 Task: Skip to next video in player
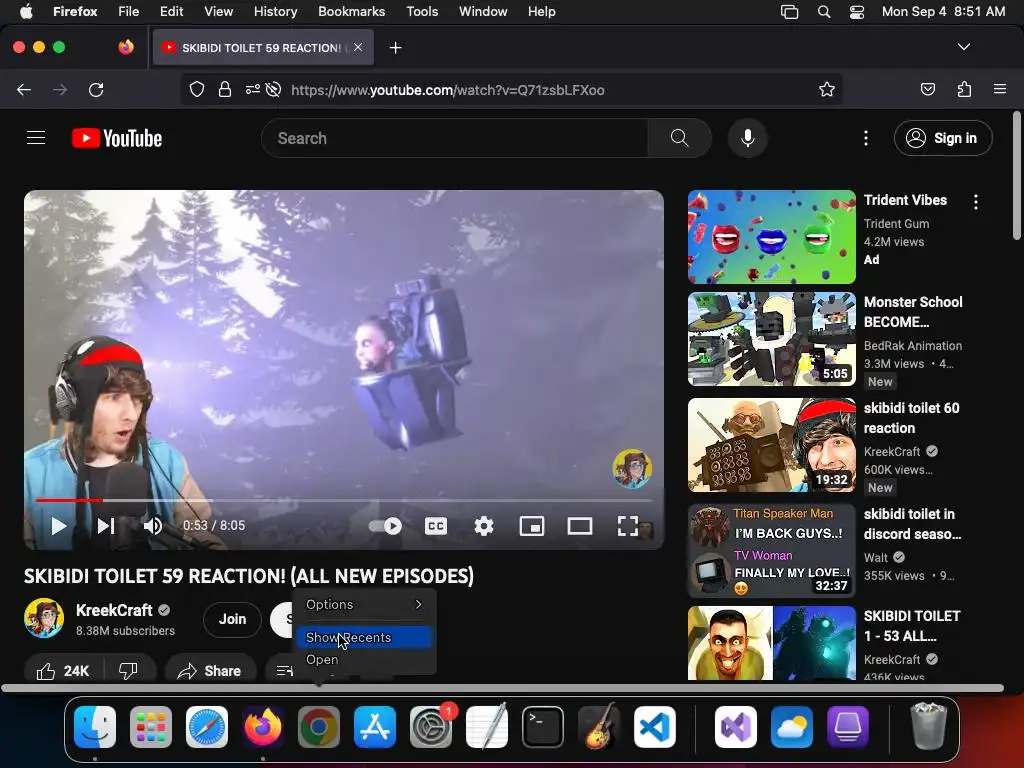coord(106,526)
